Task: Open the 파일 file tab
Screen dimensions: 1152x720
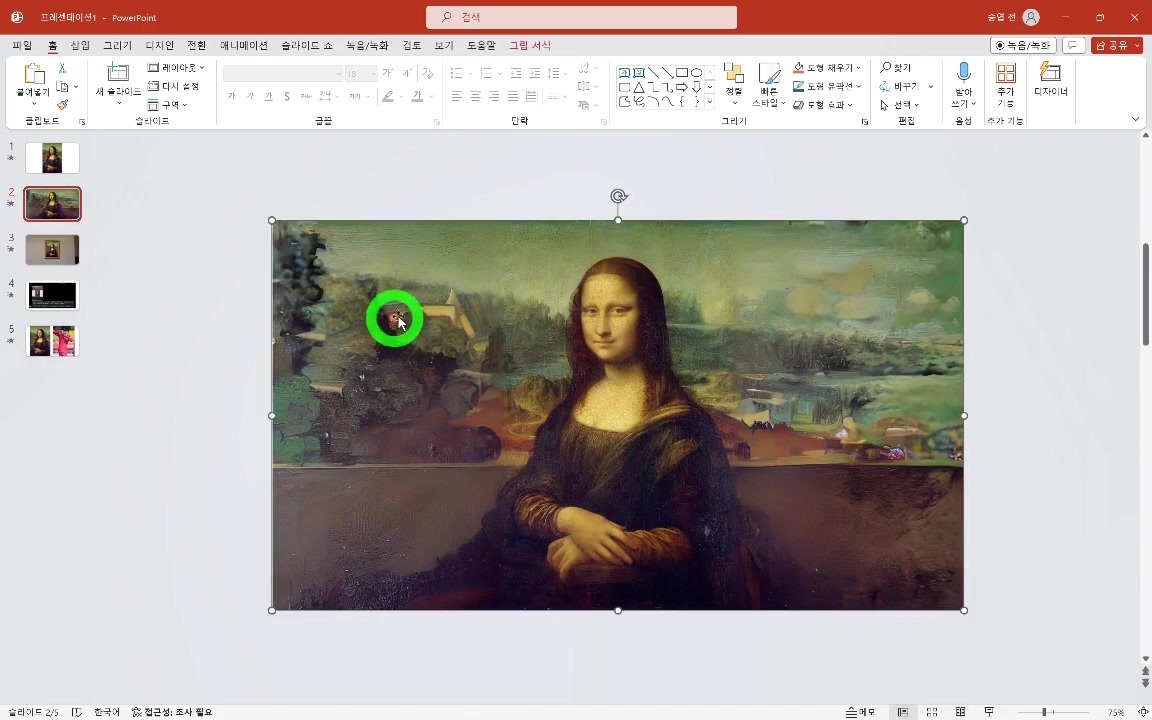Action: [22, 46]
